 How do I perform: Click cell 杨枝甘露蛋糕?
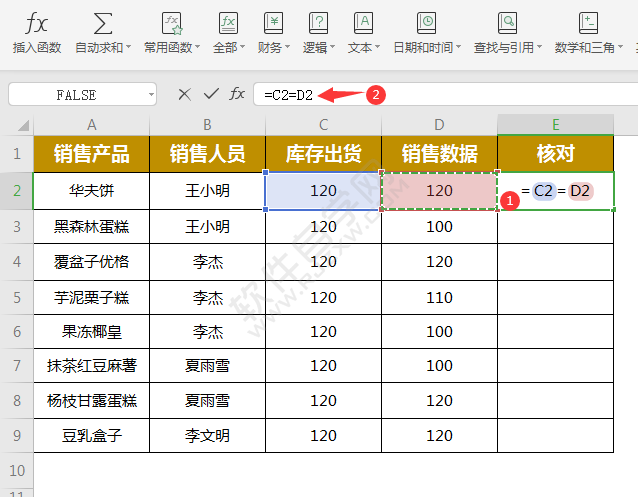click(92, 401)
